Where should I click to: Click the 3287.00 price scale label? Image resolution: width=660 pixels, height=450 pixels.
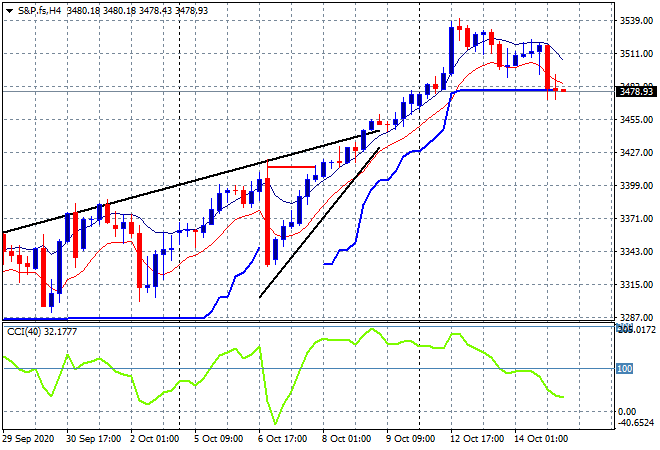(x=636, y=317)
